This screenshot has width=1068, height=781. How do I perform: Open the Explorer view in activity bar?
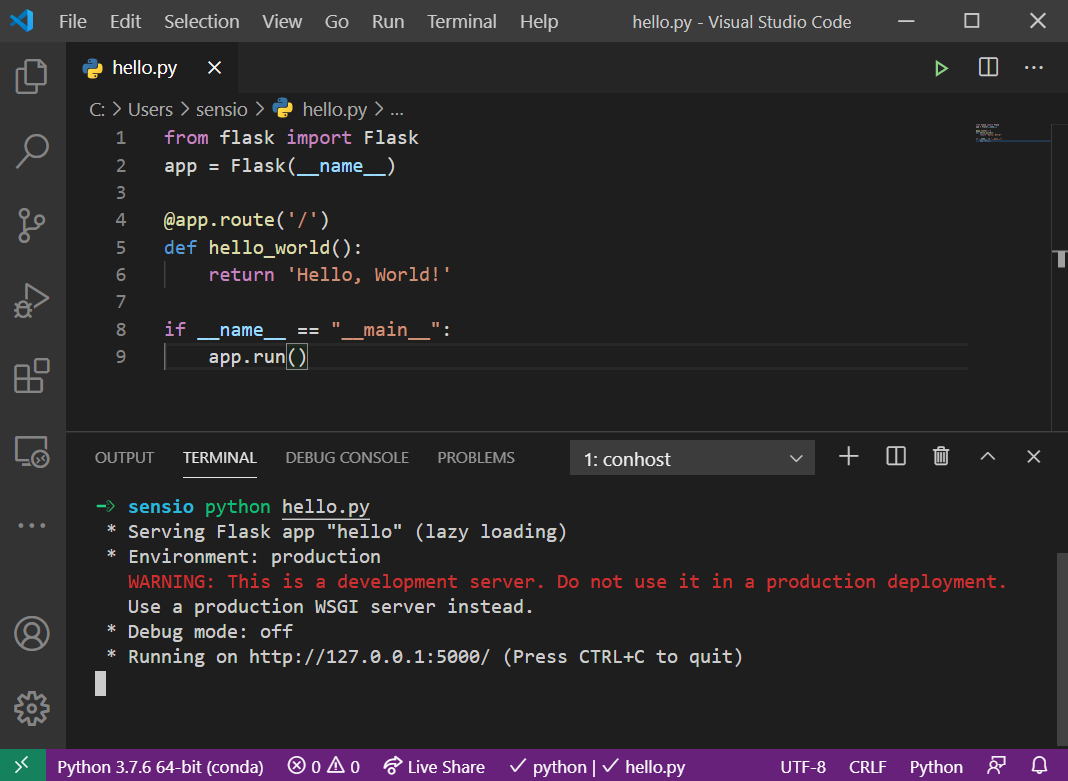click(31, 76)
